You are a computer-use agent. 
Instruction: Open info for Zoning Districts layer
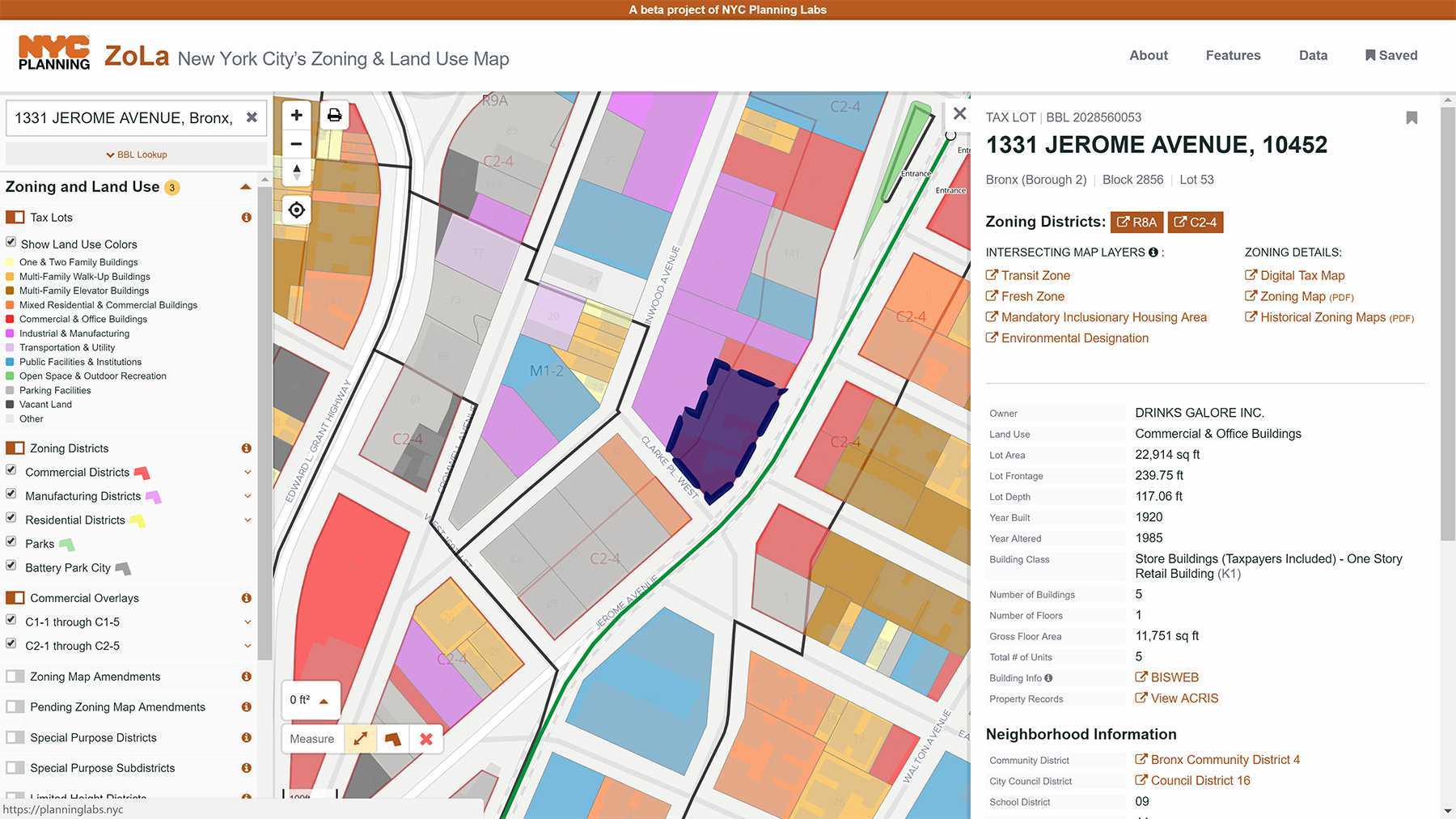pyautogui.click(x=246, y=448)
